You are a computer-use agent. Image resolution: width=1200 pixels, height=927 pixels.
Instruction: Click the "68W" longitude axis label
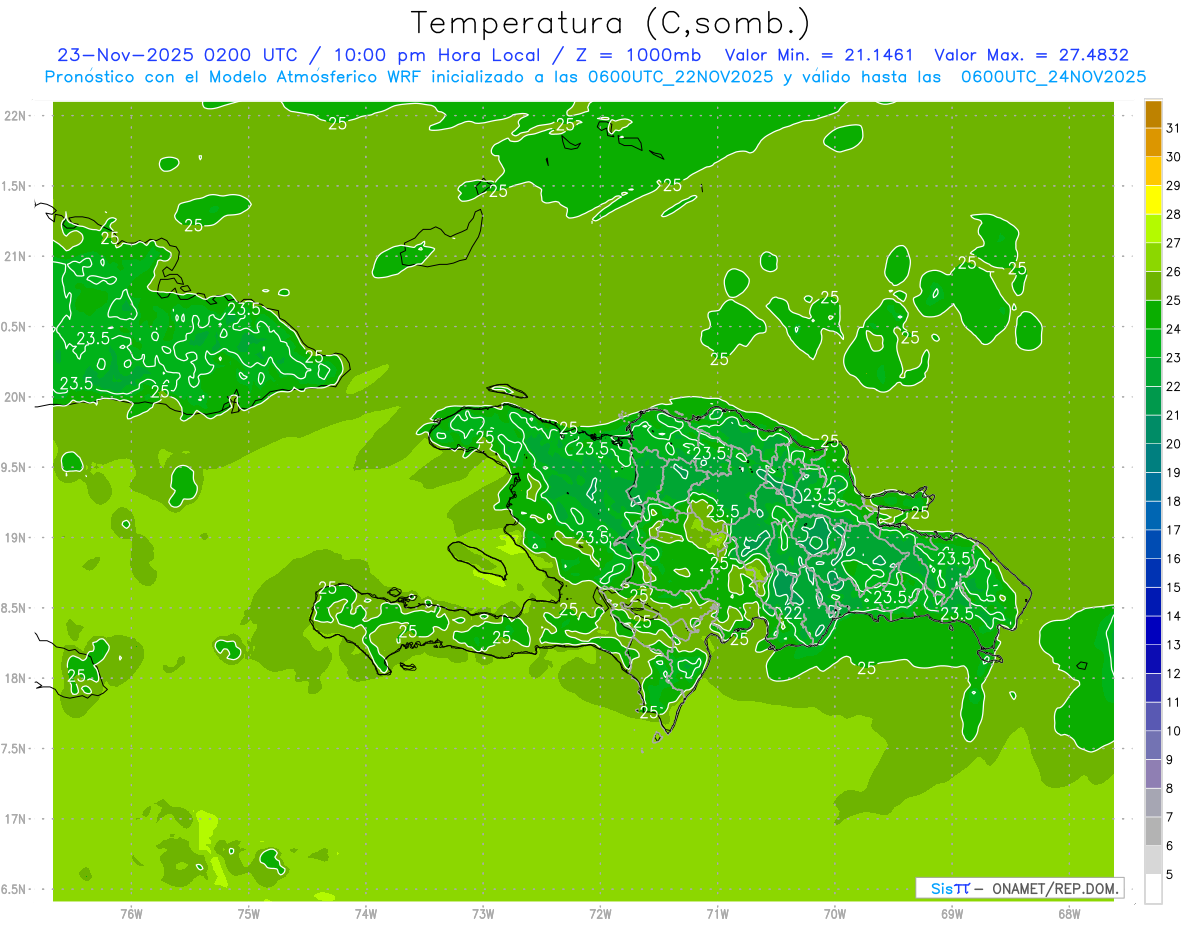(x=1069, y=913)
